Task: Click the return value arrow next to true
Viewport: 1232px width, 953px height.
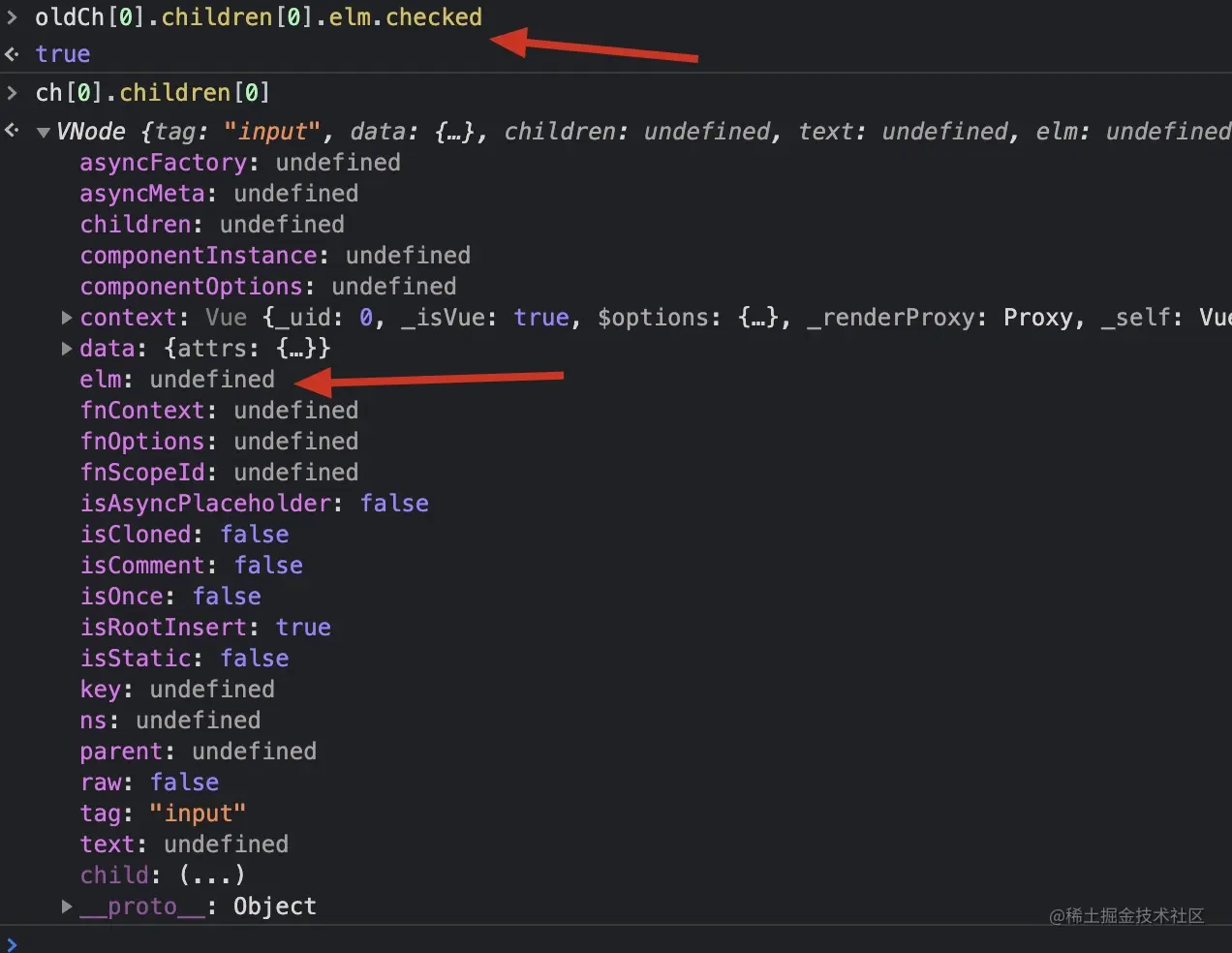Action: [12, 54]
